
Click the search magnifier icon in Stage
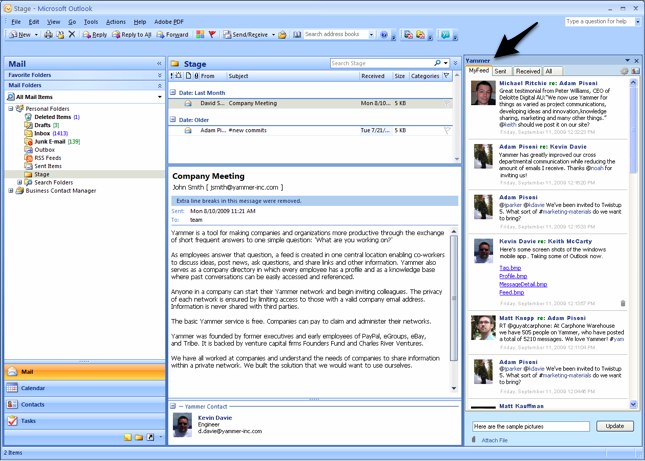pos(437,63)
